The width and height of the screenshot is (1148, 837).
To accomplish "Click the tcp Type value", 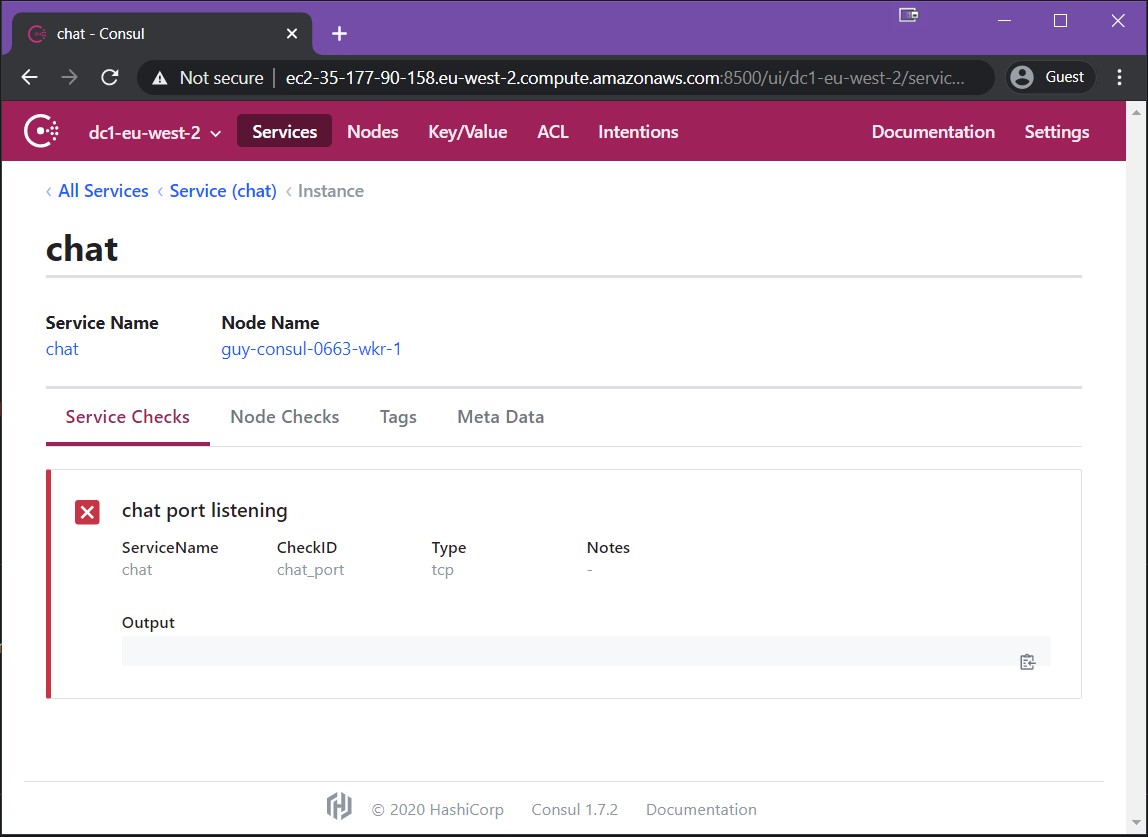I will point(442,570).
